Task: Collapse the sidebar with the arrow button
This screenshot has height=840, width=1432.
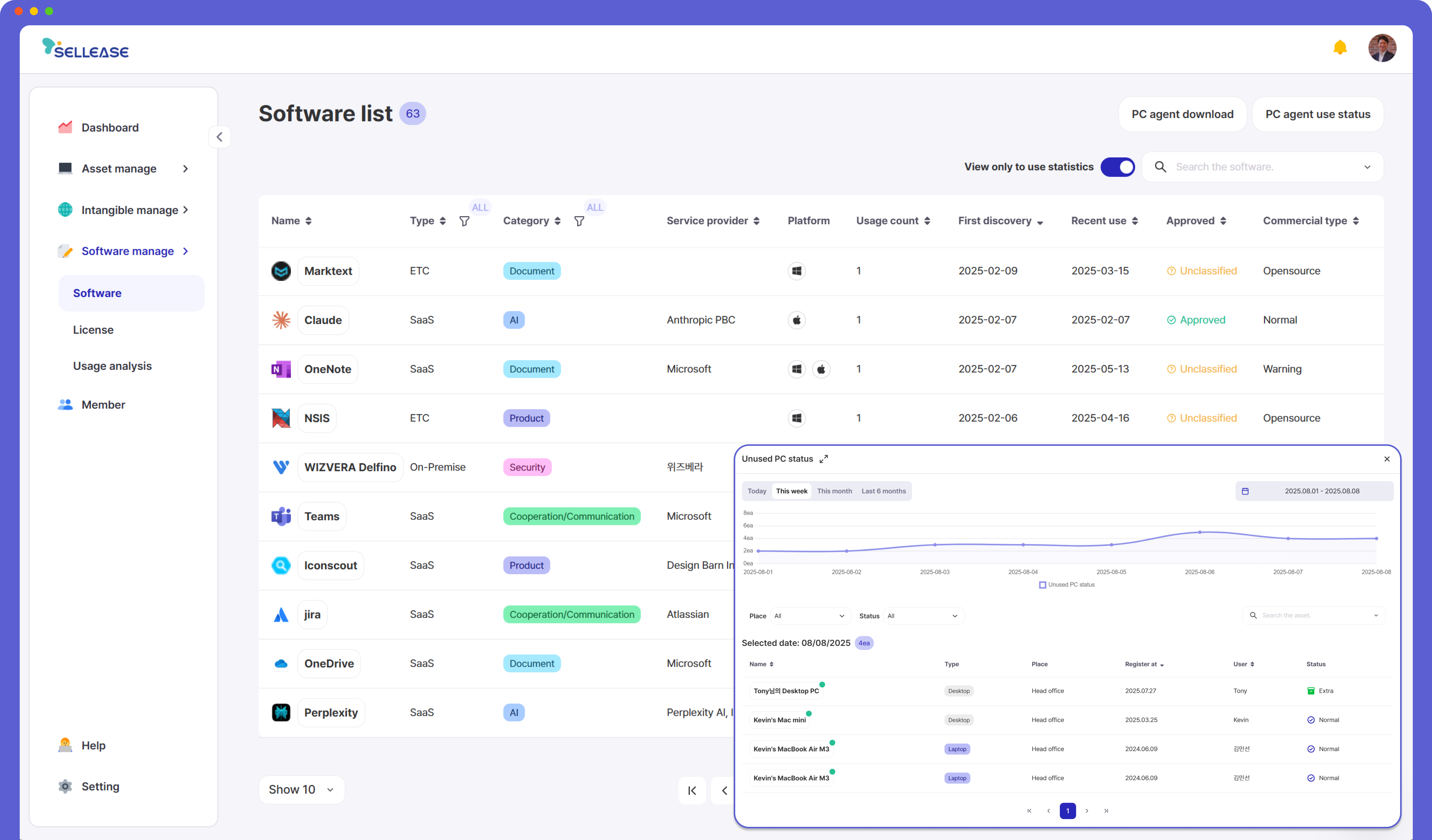Action: tap(219, 137)
